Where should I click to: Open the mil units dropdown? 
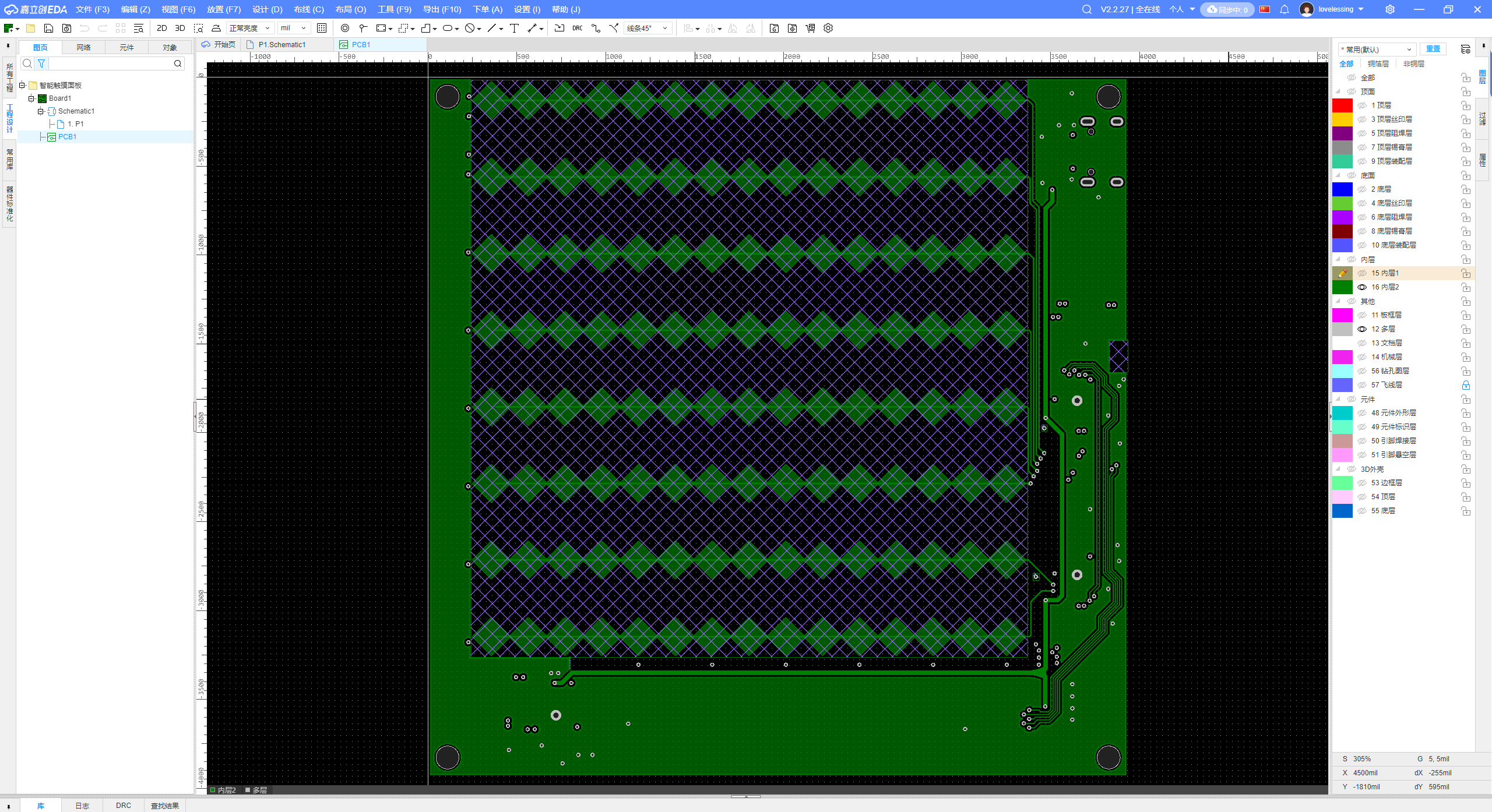tap(294, 28)
